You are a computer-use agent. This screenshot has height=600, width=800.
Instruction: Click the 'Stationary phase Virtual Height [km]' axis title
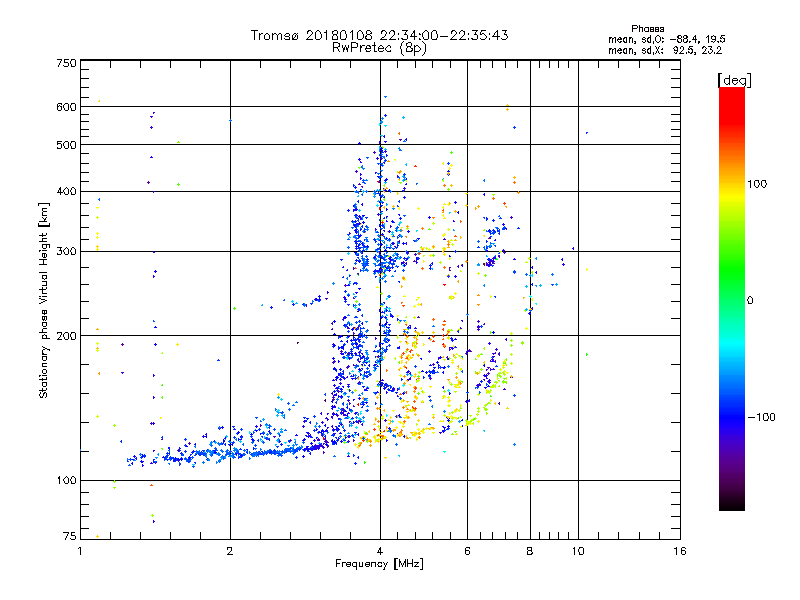pyautogui.click(x=44, y=300)
